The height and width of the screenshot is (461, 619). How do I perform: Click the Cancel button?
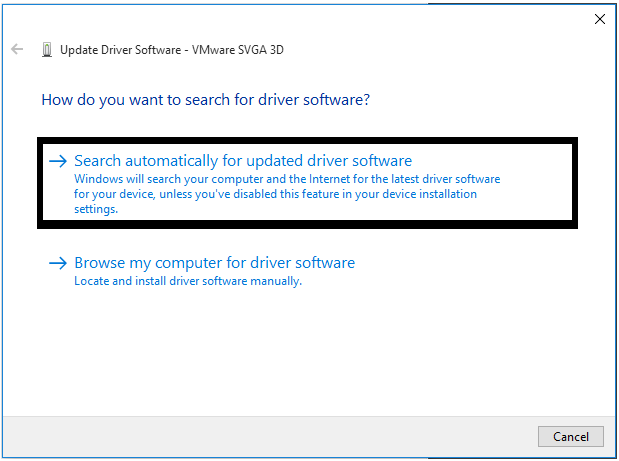tap(570, 437)
